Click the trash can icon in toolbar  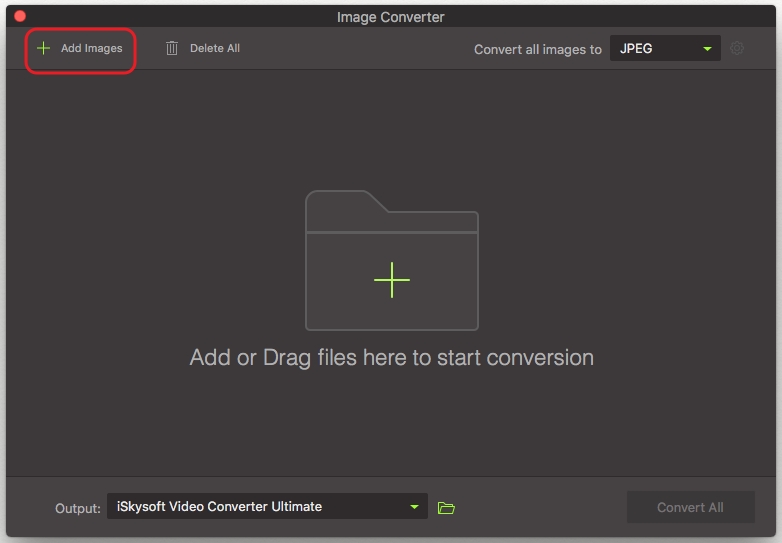tap(172, 48)
